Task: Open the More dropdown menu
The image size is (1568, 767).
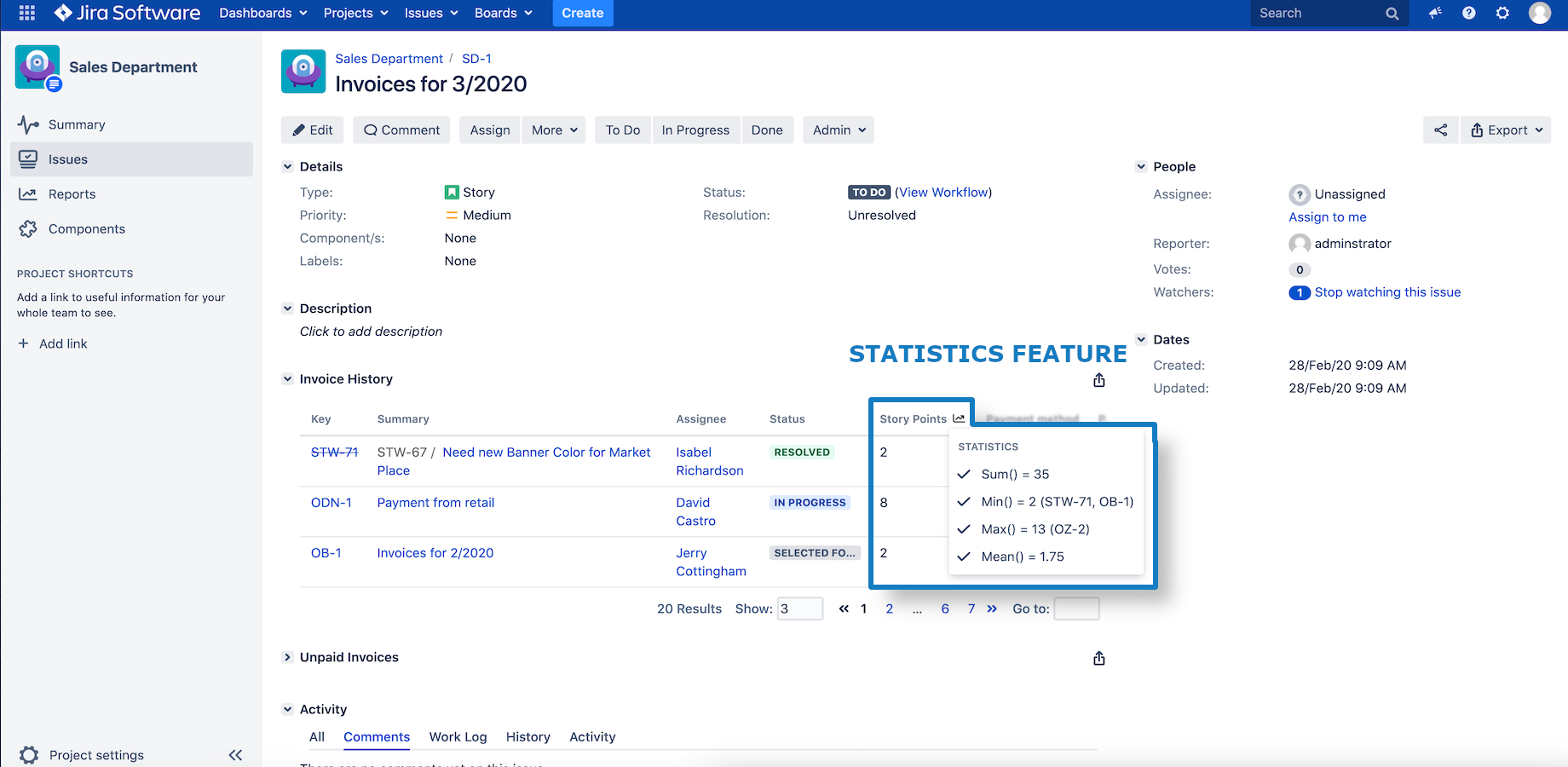Action: click(x=554, y=130)
